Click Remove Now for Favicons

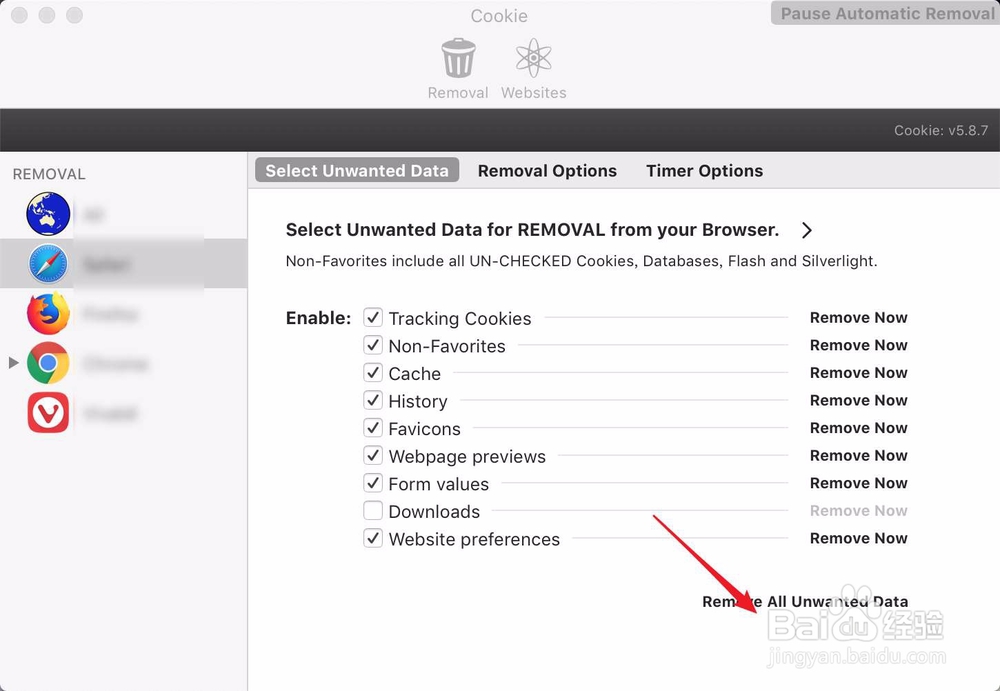[x=858, y=428]
